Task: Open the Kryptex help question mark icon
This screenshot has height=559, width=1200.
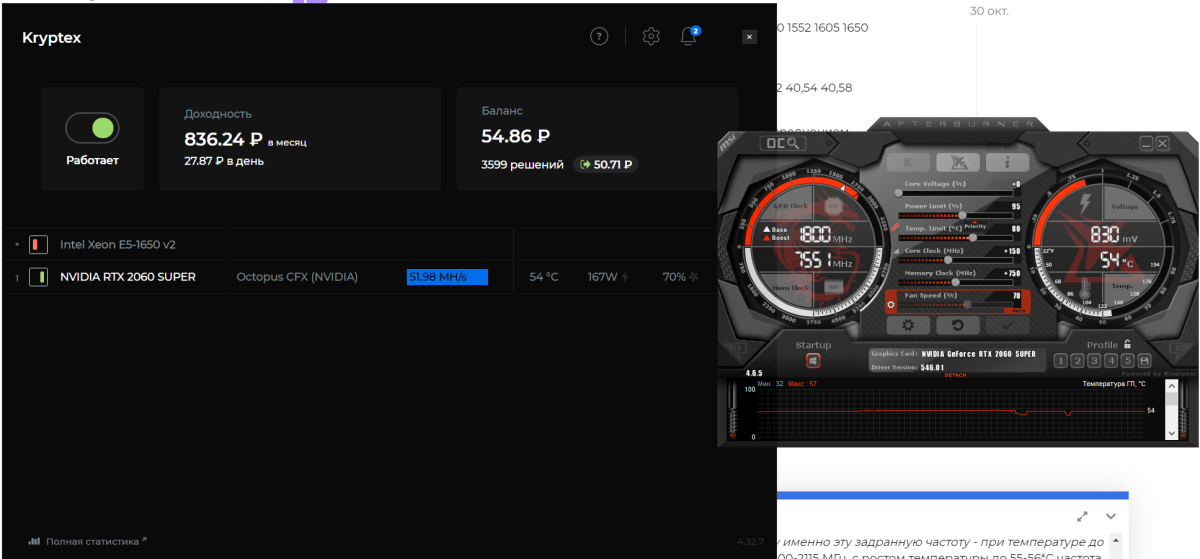Action: coord(599,37)
